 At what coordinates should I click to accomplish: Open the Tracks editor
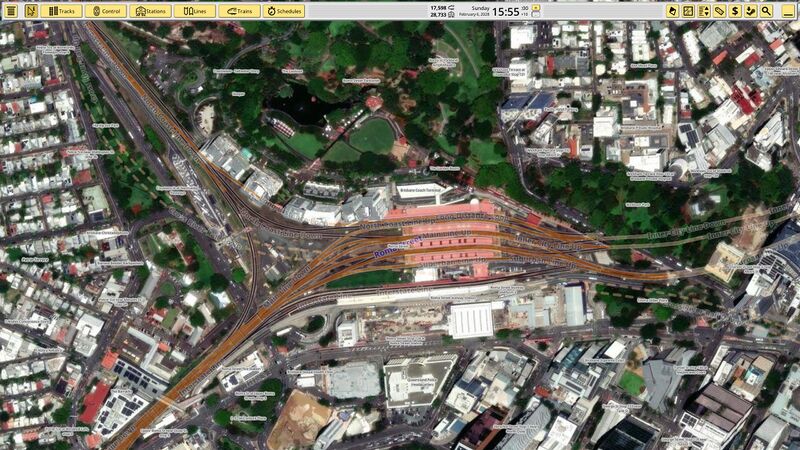pos(62,11)
